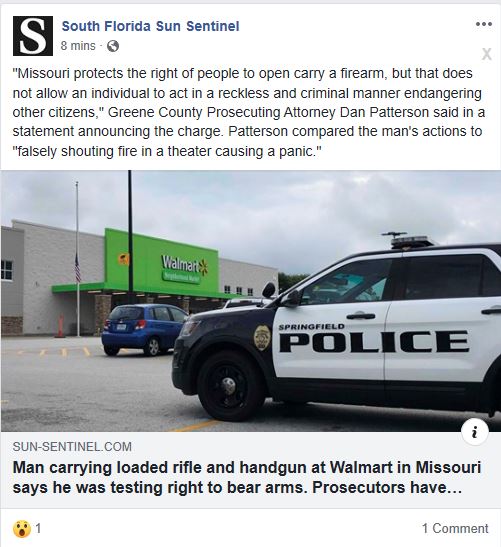
Task: View who reacted via count 1
Action: pyautogui.click(x=38, y=529)
